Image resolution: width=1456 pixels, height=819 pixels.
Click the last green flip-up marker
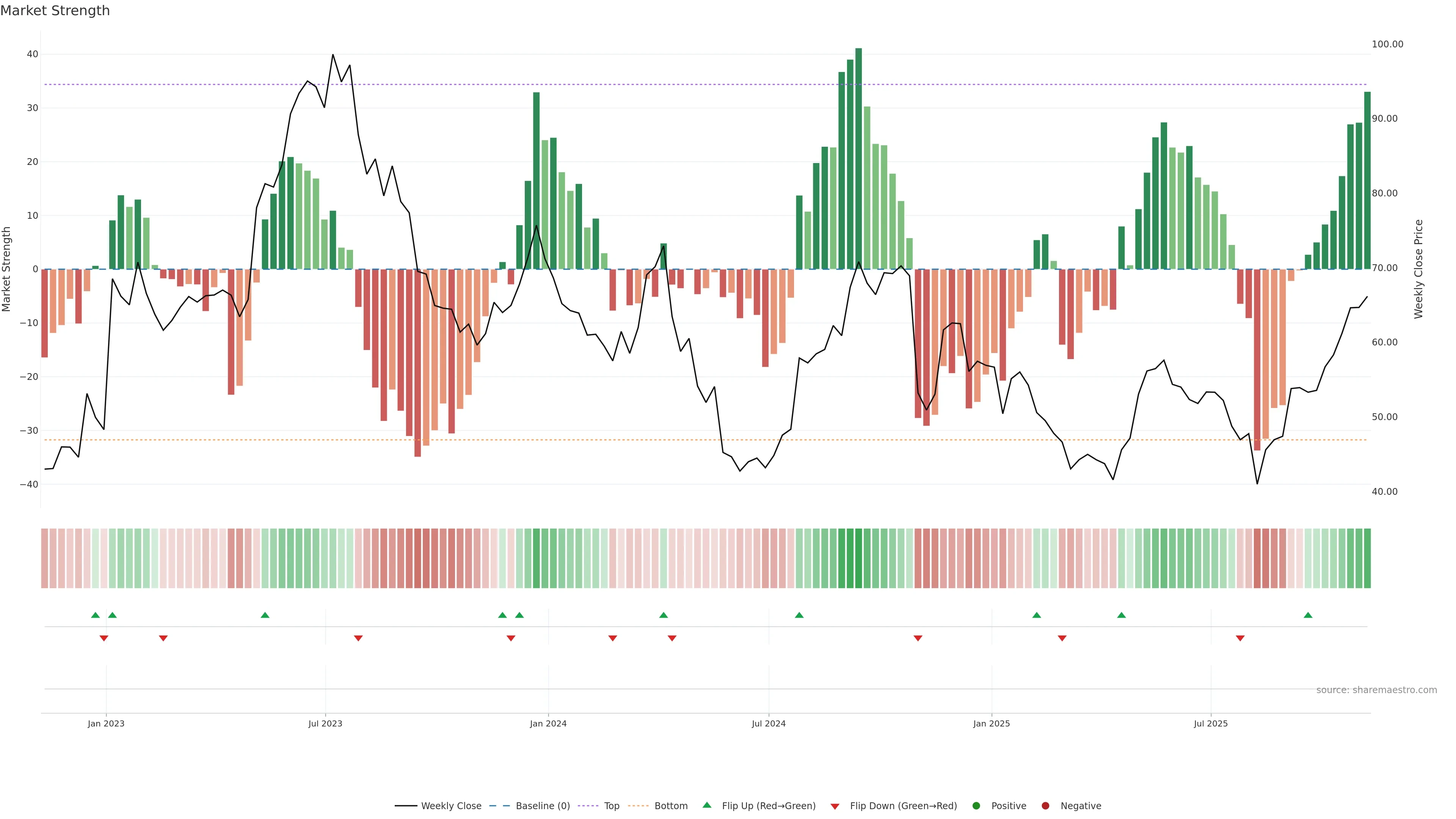[x=1308, y=615]
